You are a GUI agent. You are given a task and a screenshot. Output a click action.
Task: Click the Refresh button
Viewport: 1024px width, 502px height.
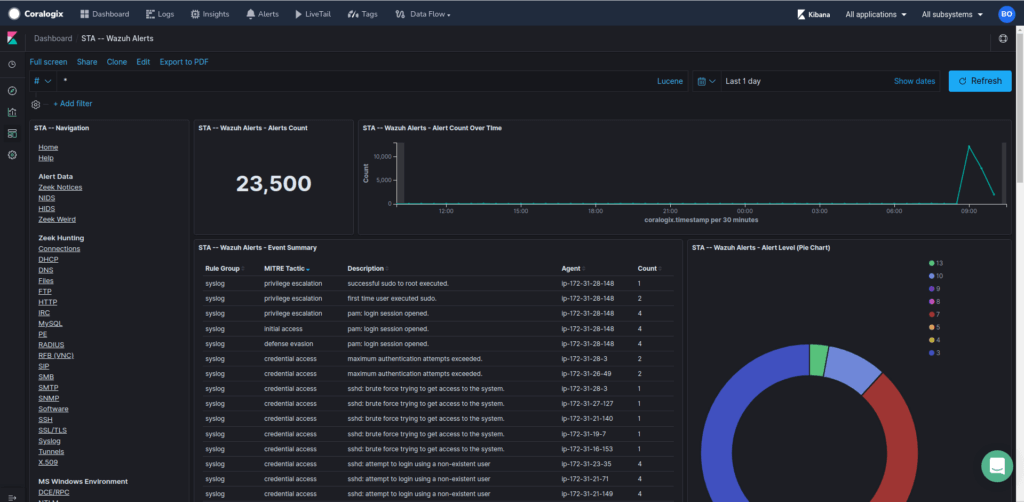click(980, 81)
